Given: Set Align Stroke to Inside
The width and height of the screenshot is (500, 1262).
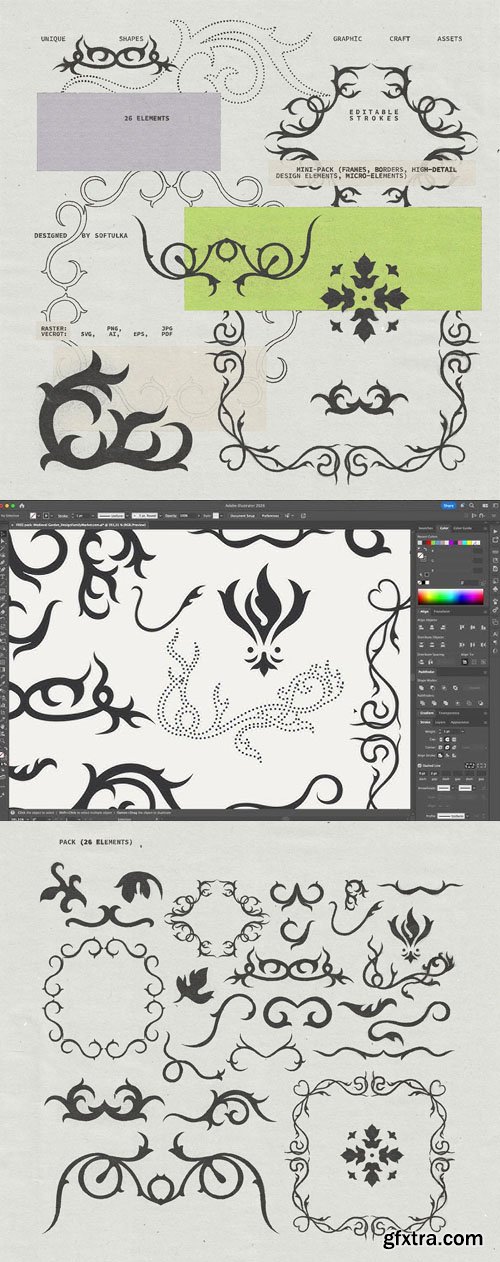Looking at the screenshot, I should [447, 755].
